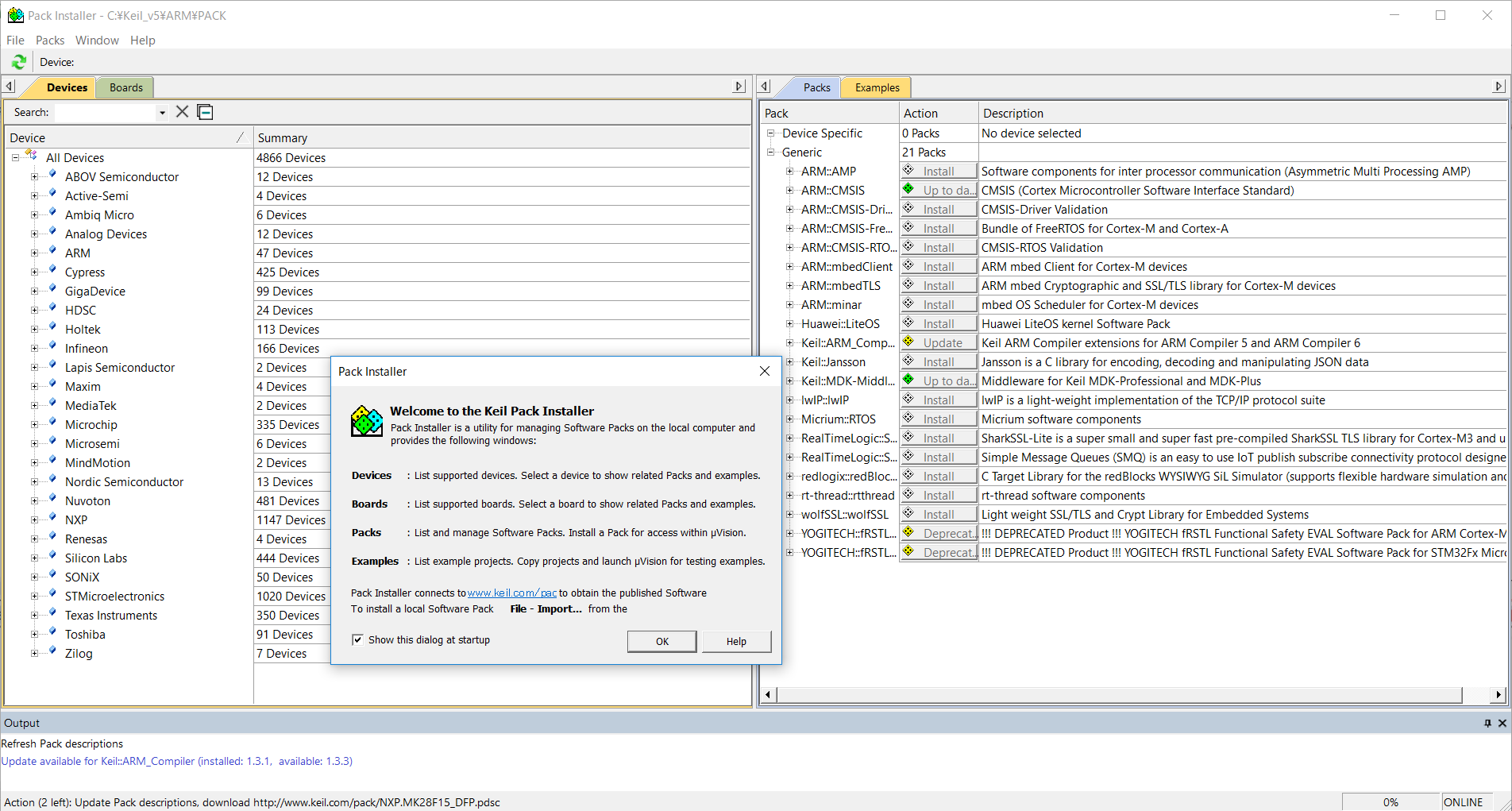Click the Pack Installer logo in the dialog
The width and height of the screenshot is (1512, 811).
pyautogui.click(x=367, y=421)
